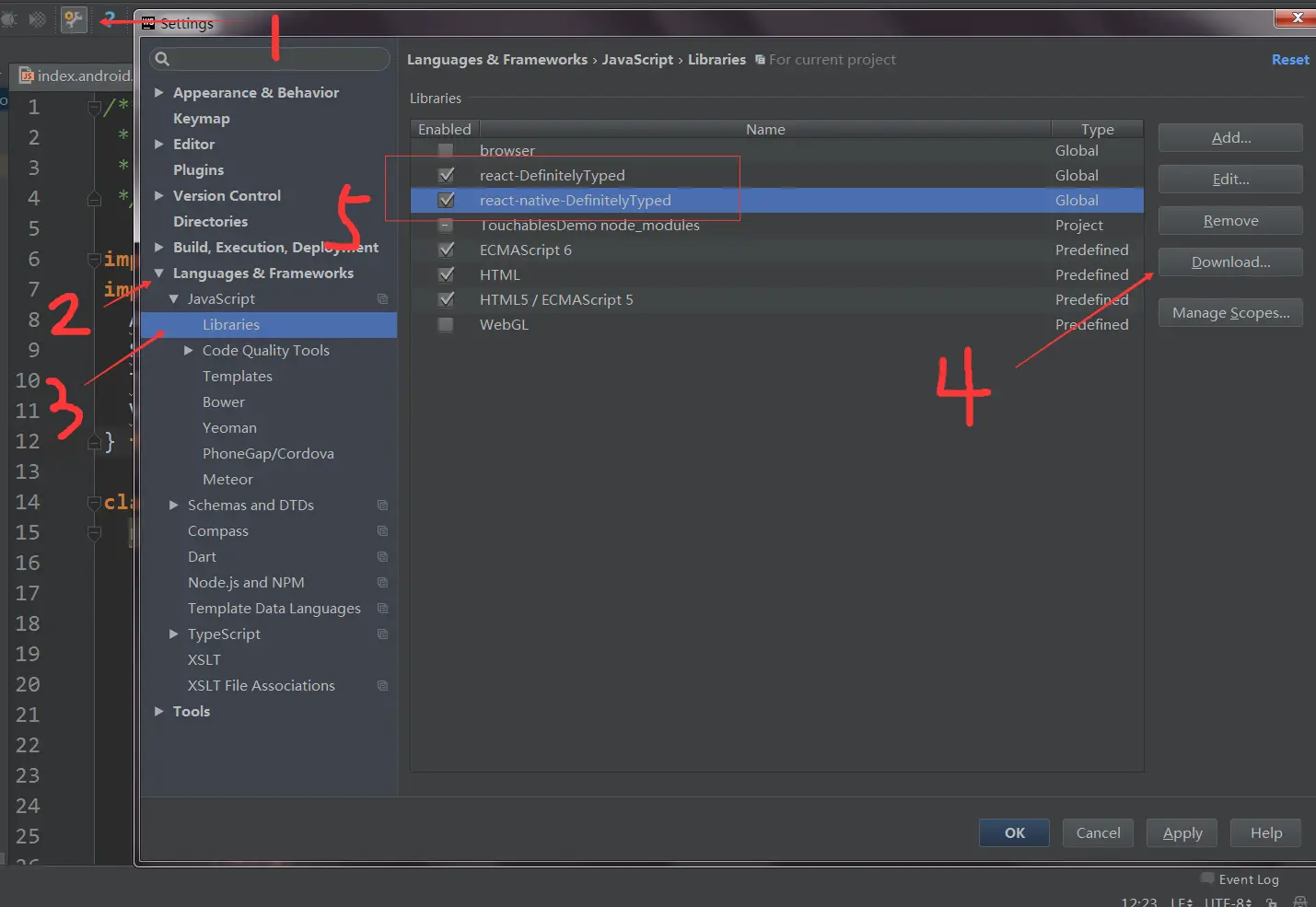
Task: Click the Reset link
Action: [1290, 59]
